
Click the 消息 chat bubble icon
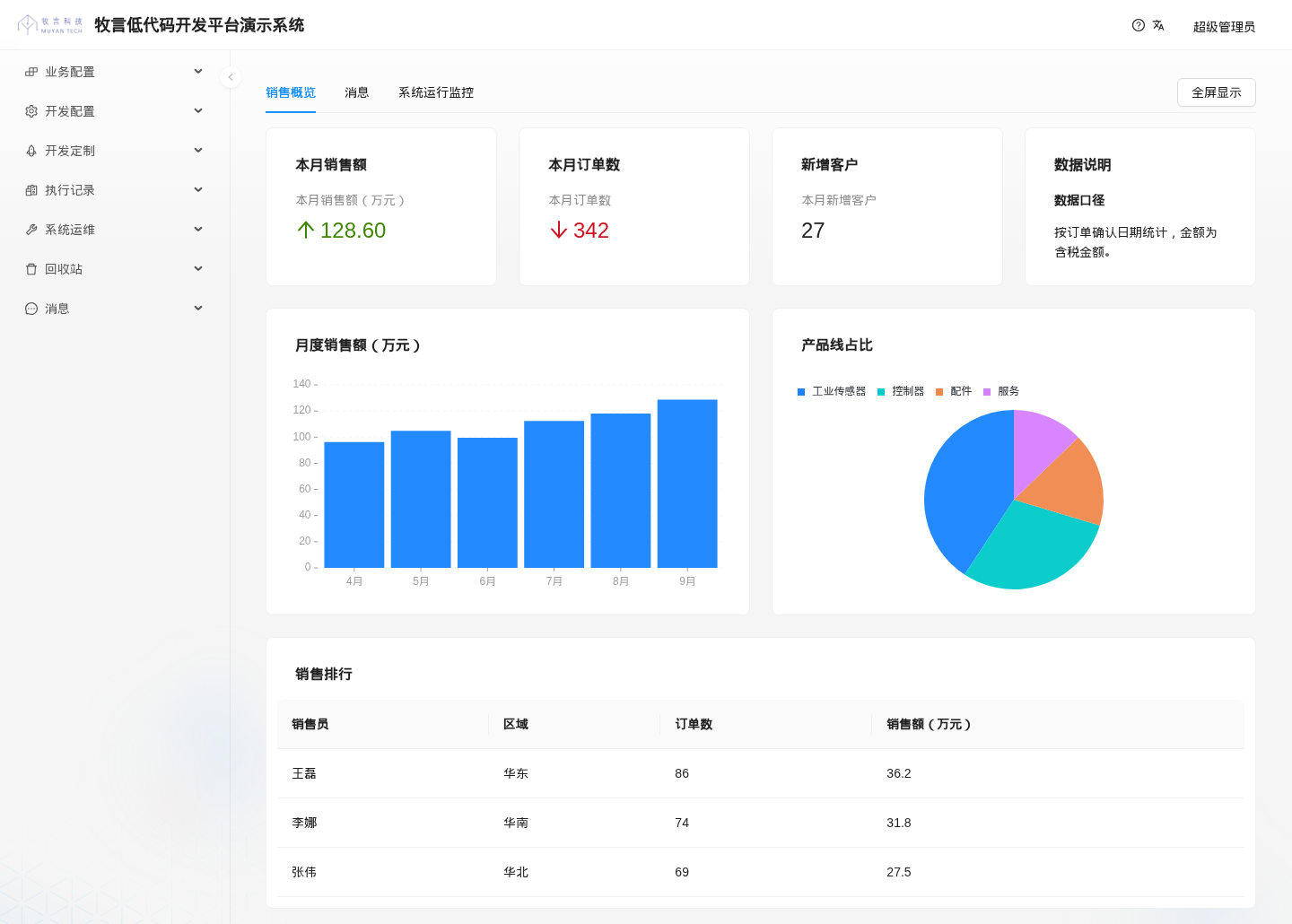[31, 309]
